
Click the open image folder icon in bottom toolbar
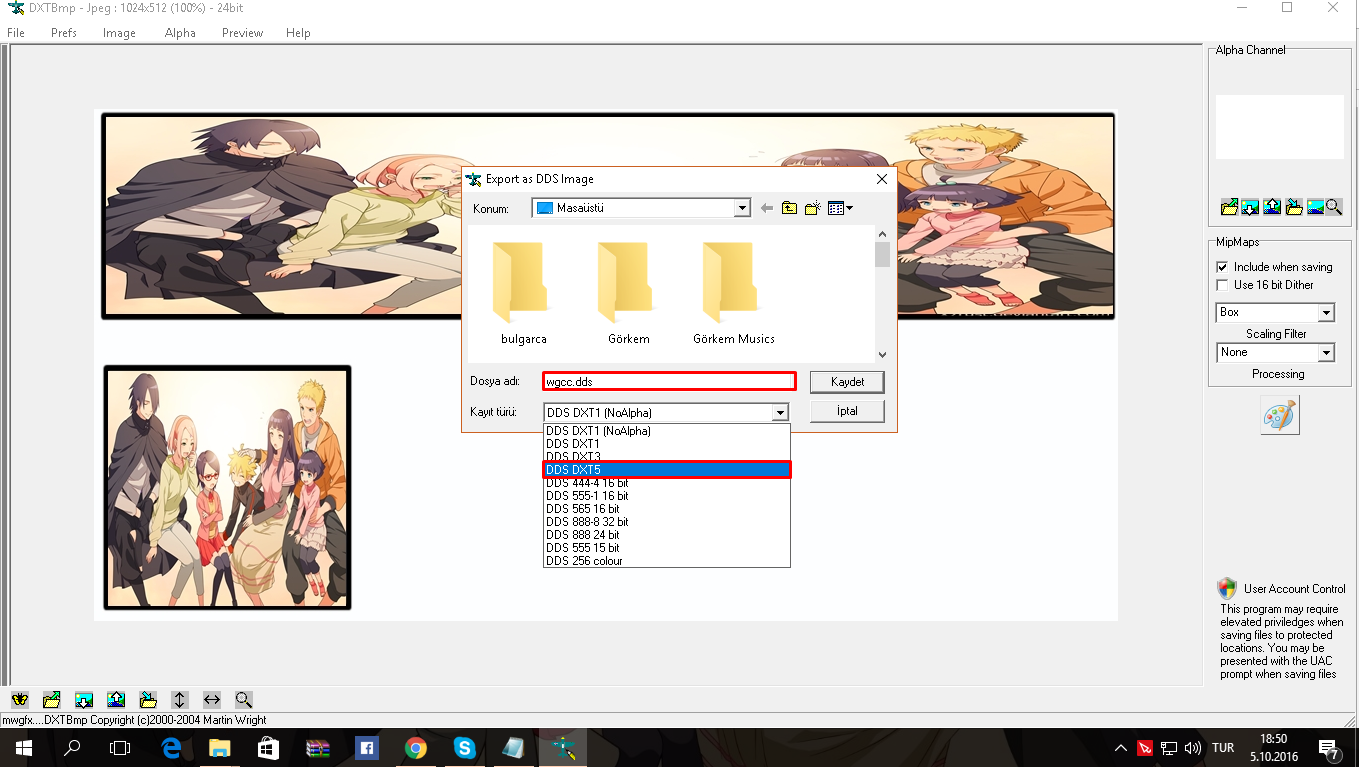52,700
